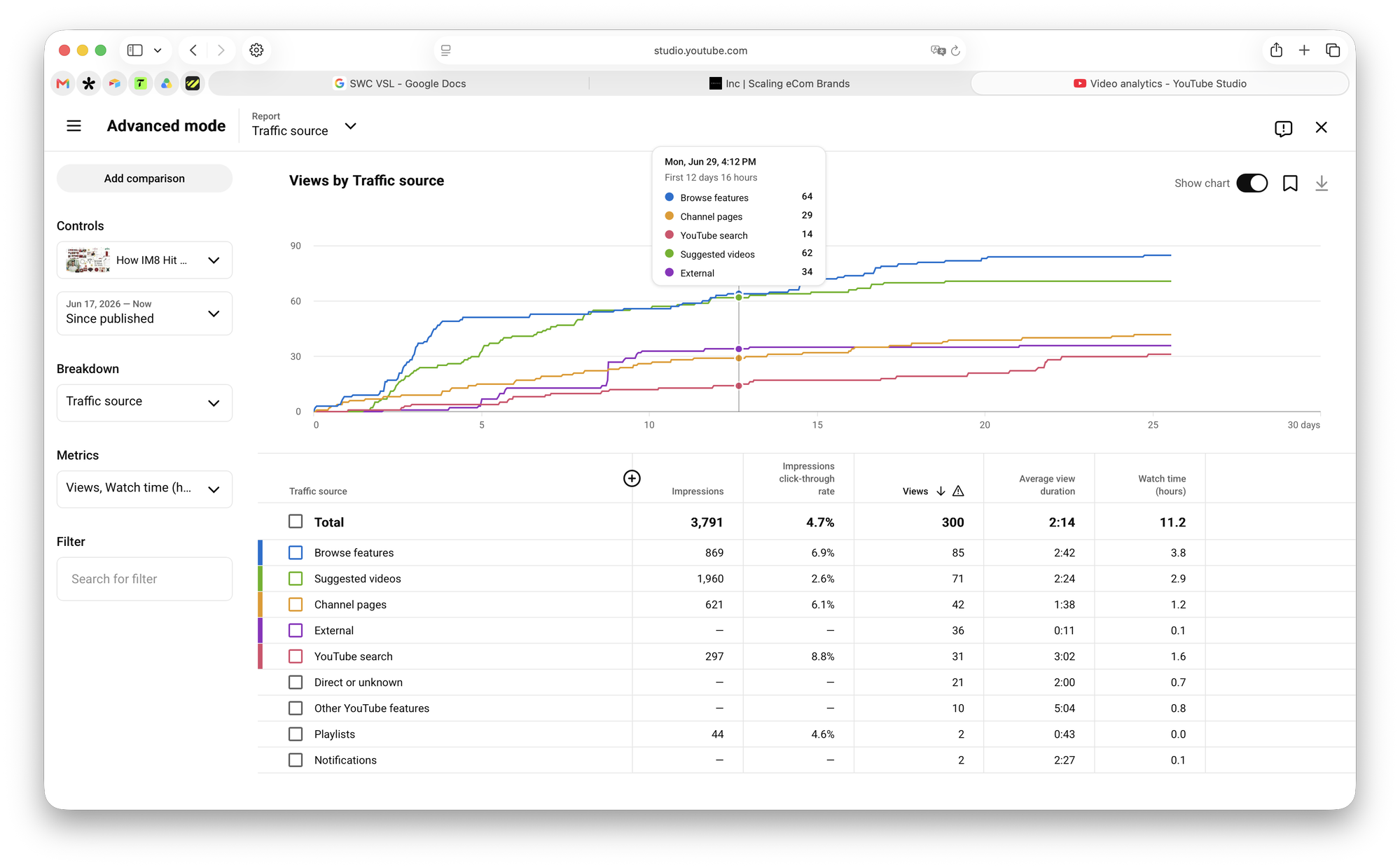
Task: Toggle the External checkbox
Action: 296,631
